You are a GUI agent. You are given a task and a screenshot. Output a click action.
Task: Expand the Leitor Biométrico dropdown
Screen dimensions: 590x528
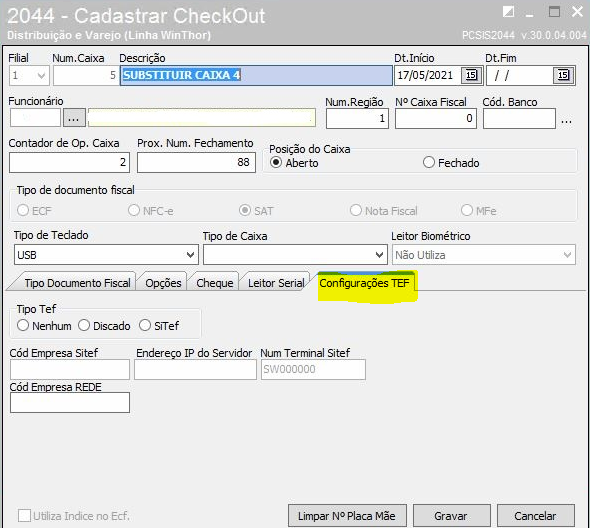tap(567, 255)
